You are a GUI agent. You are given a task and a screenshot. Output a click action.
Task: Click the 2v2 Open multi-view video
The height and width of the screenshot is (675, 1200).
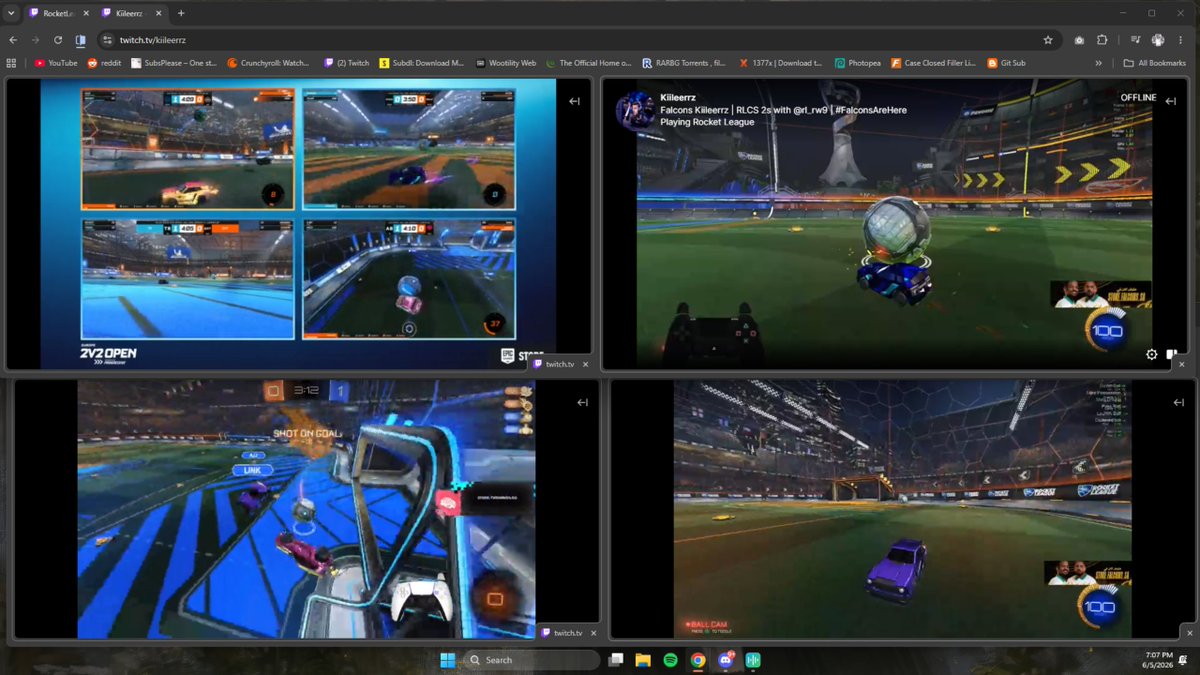coord(298,224)
